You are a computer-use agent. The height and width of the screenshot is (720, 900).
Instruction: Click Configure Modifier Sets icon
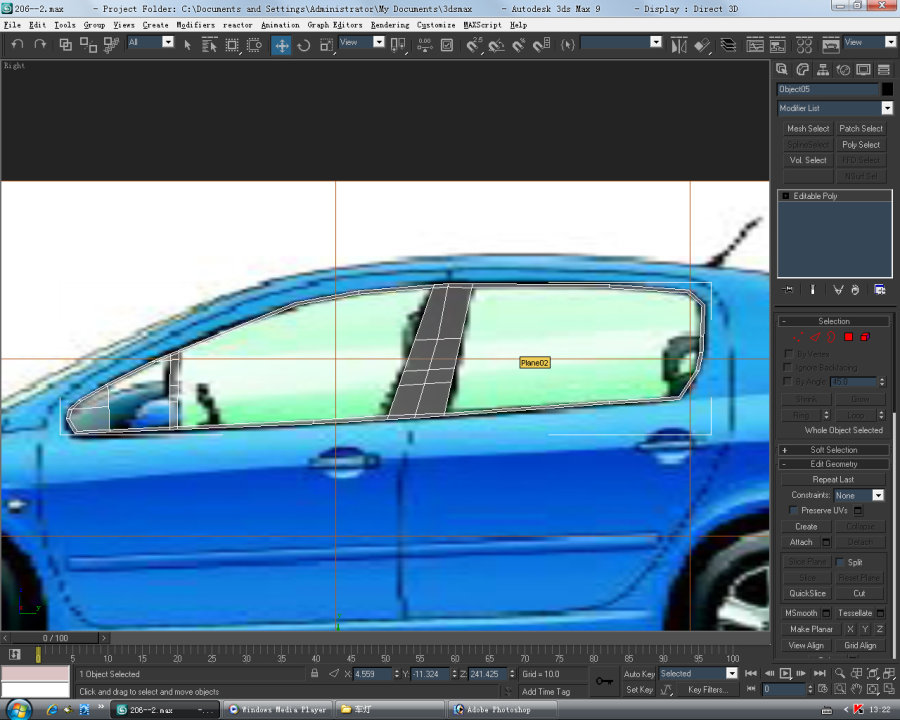(879, 290)
